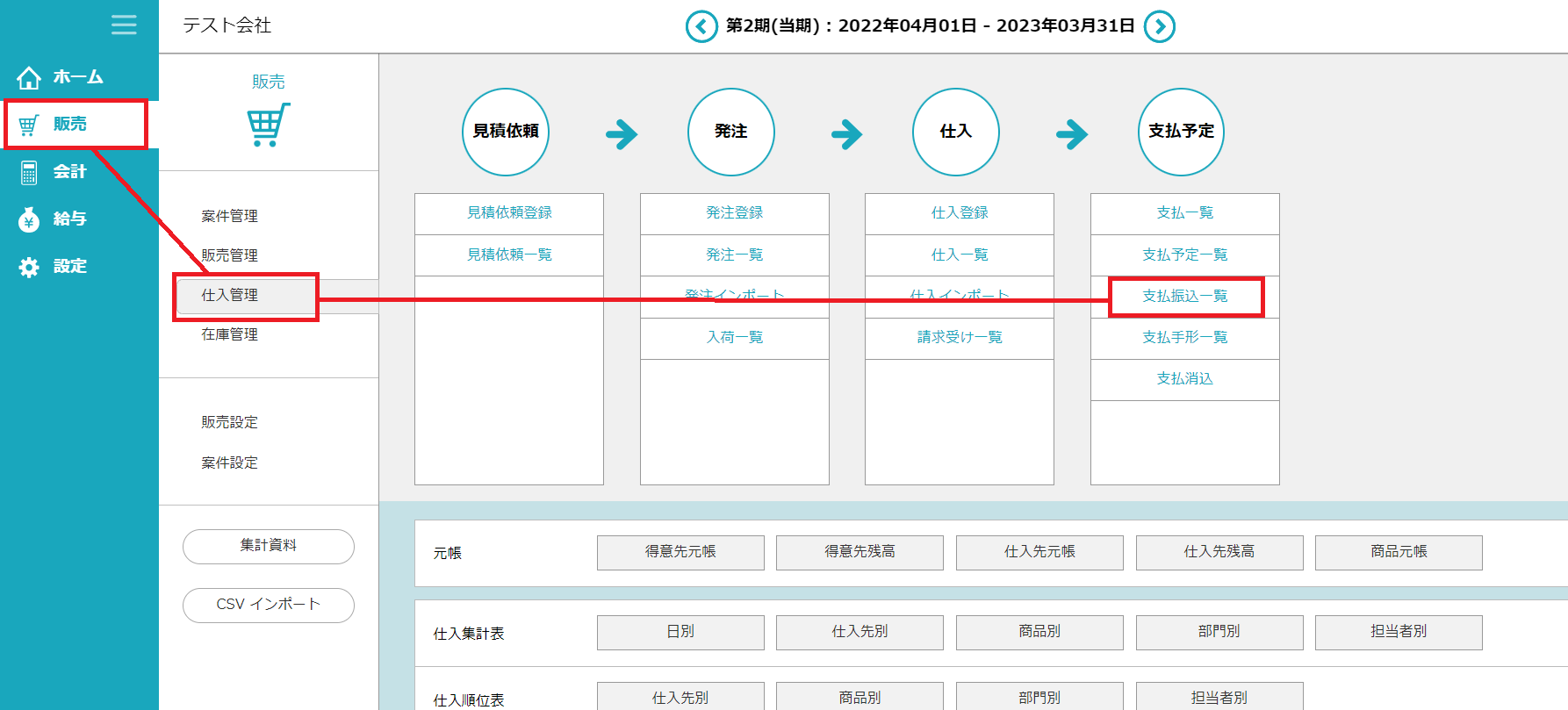
Task: Select 案件管理 in the submenu
Action: pyautogui.click(x=229, y=216)
